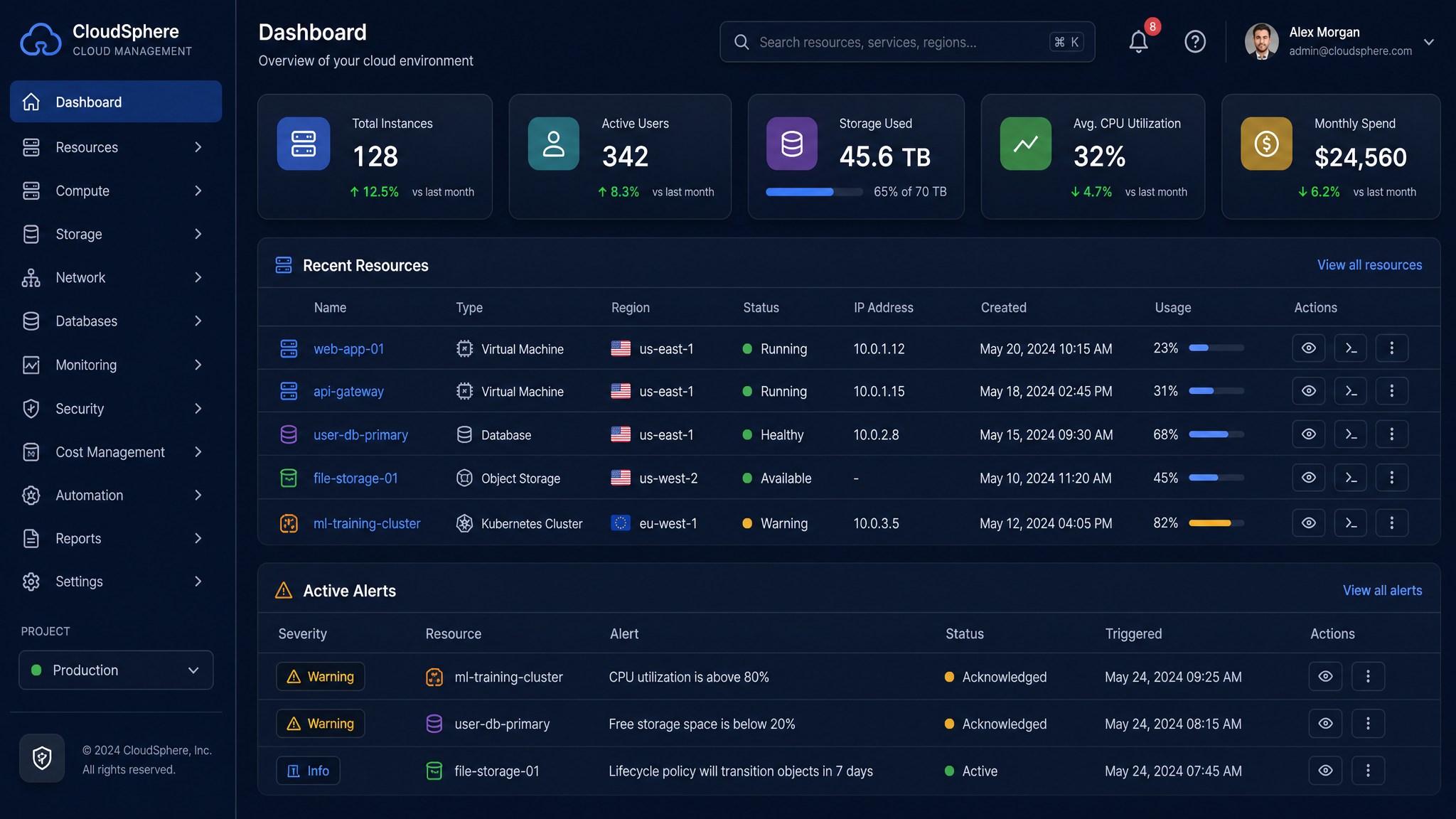This screenshot has width=1456, height=819.
Task: Click eye icon on ml-training-cluster CPU alert
Action: [1326, 677]
